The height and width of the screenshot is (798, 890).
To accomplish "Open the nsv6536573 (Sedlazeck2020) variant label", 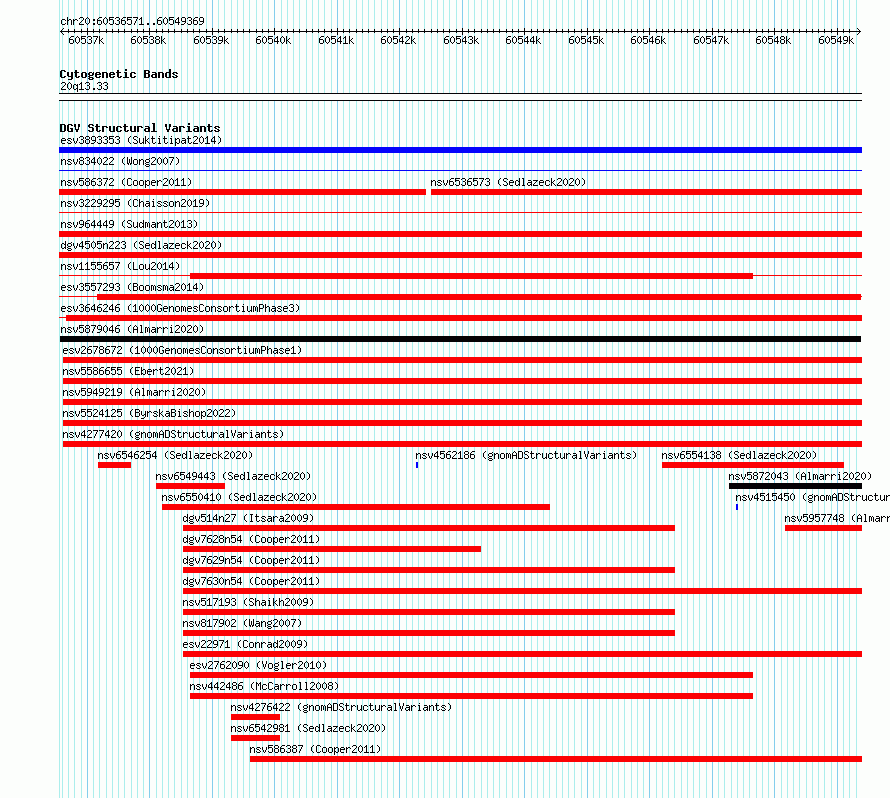I will [x=508, y=182].
